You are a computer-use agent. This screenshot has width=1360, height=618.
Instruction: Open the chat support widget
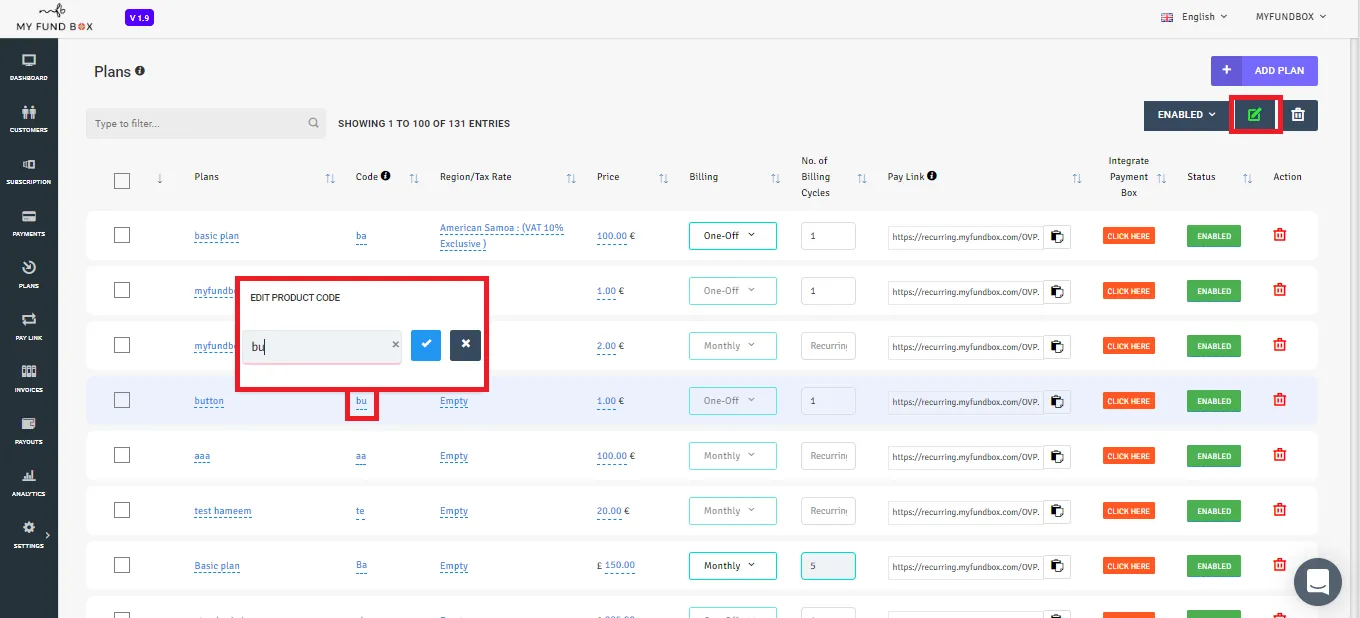1317,580
